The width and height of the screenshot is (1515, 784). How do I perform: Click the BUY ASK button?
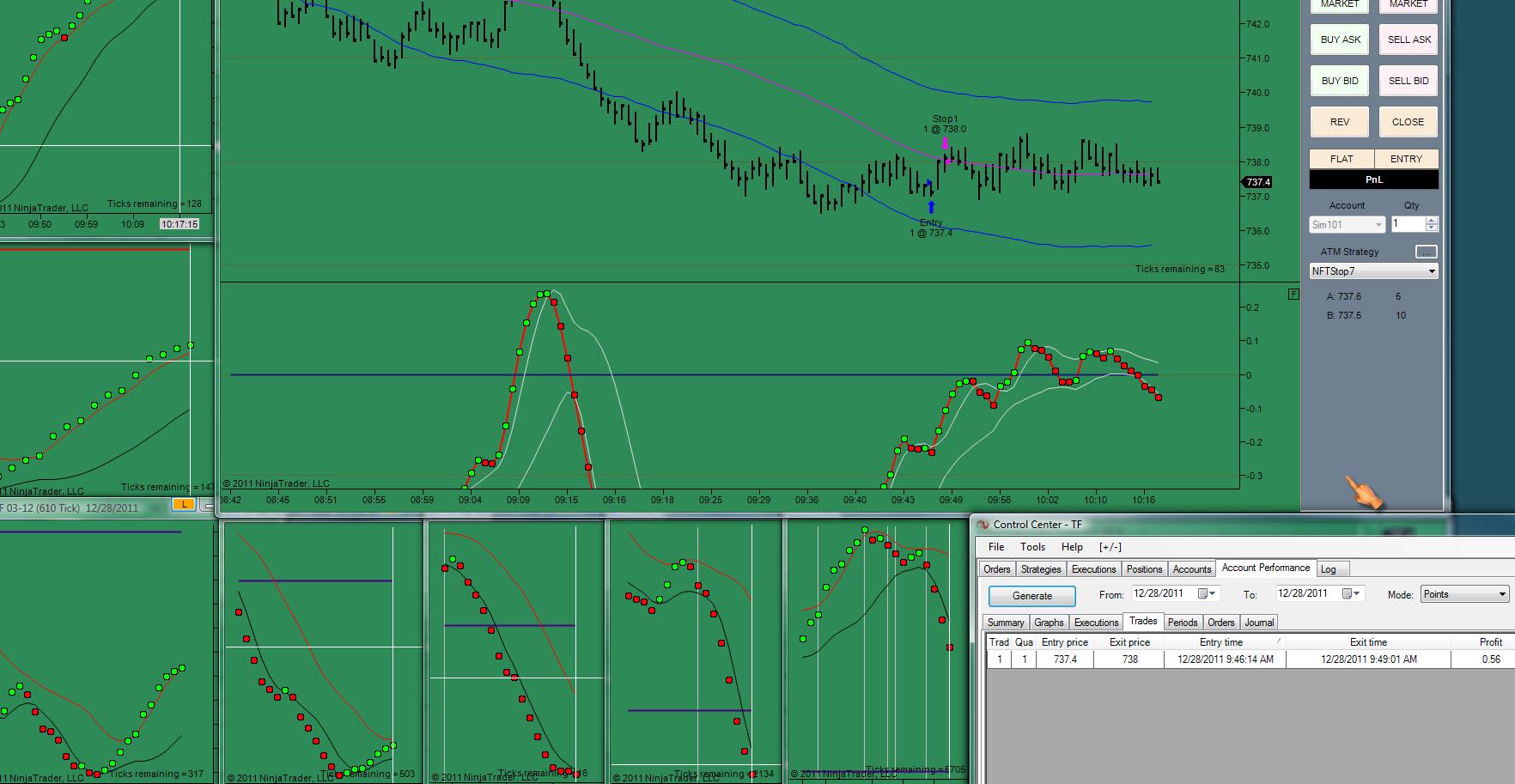point(1340,40)
